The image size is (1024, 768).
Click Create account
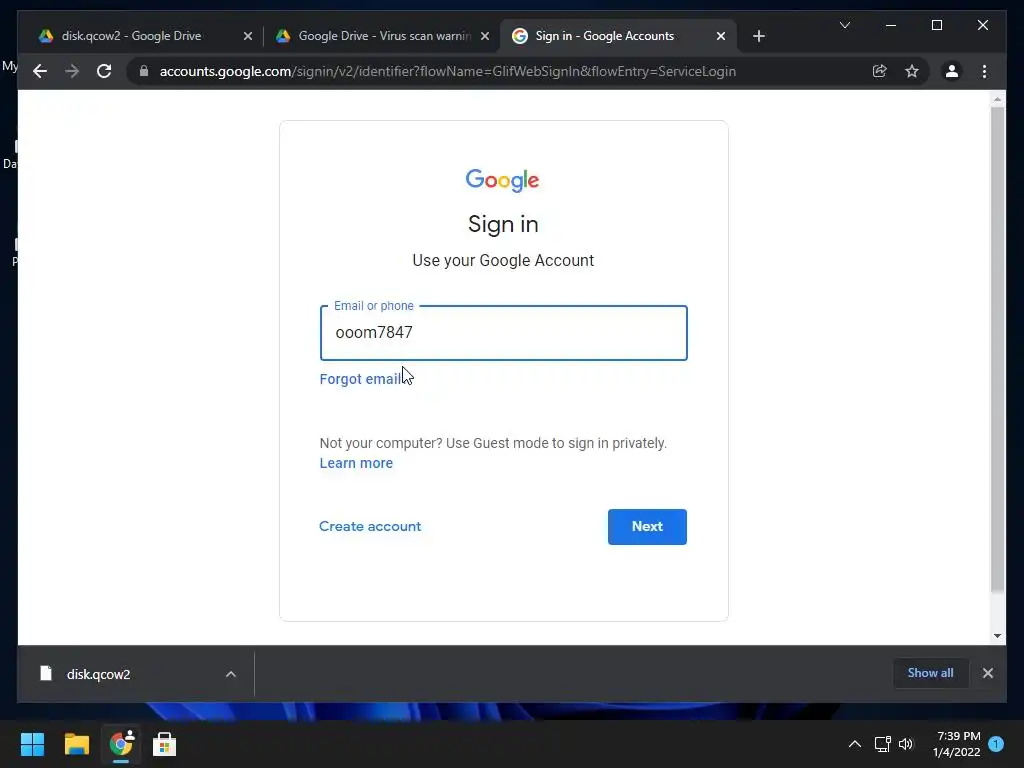[370, 526]
